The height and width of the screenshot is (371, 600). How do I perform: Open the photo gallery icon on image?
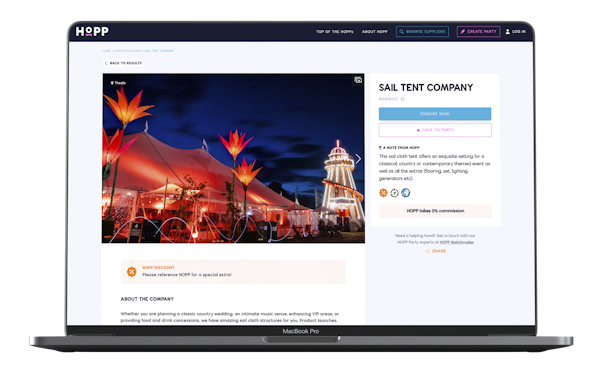coord(358,80)
